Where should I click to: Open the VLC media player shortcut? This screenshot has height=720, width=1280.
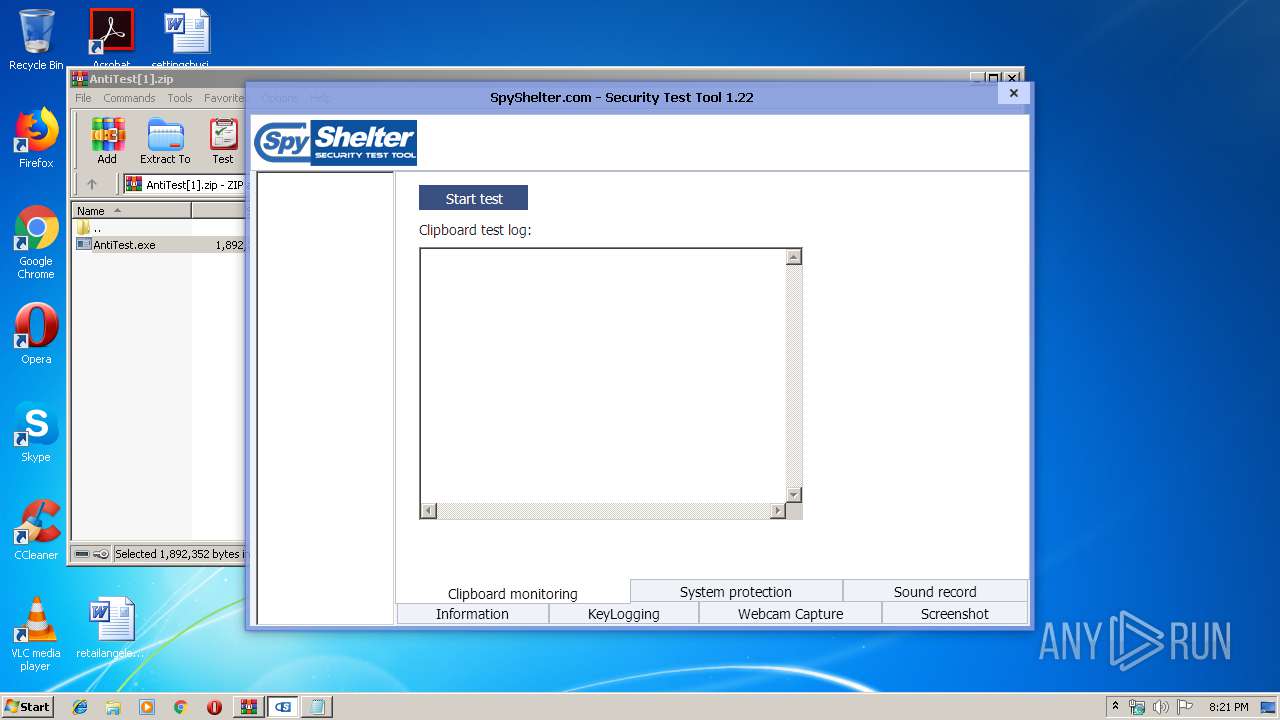36,633
